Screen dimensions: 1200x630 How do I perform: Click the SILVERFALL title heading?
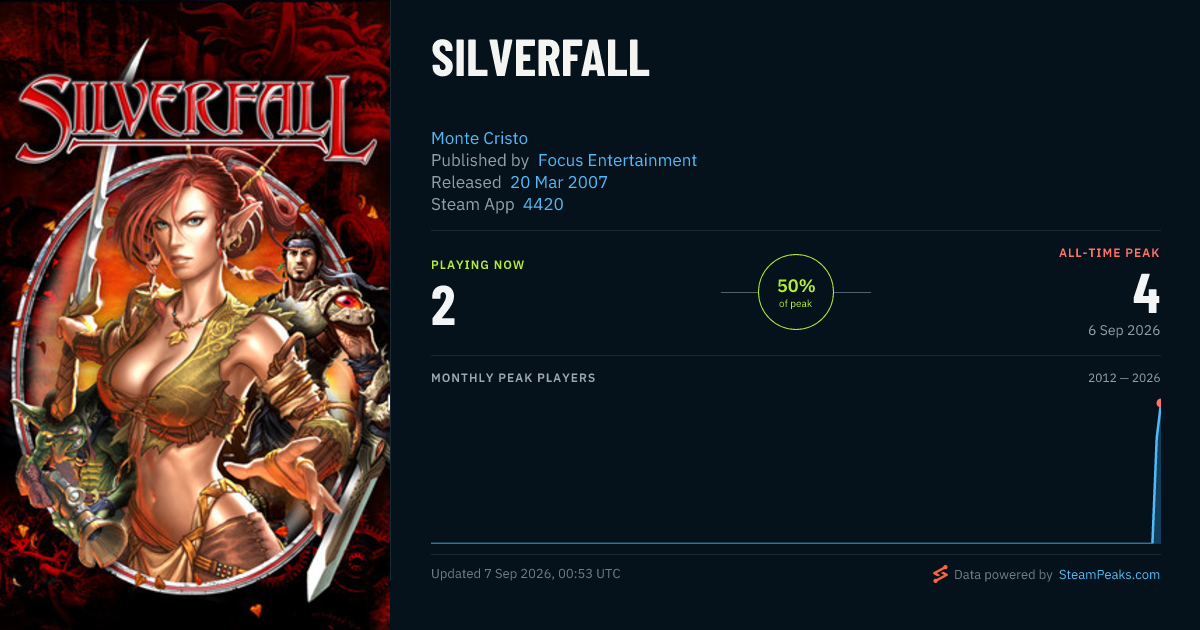[540, 59]
